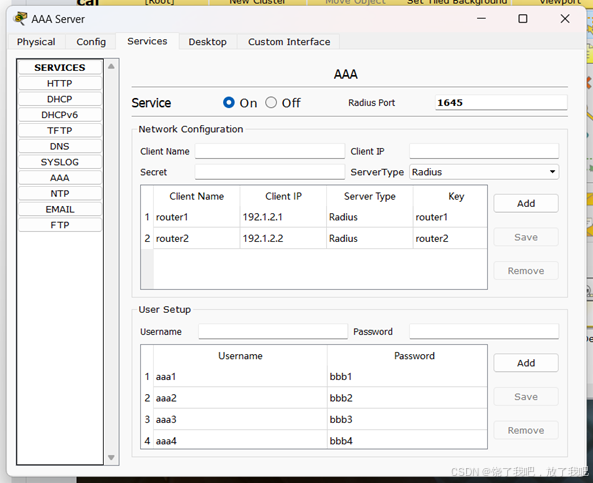
Task: Select the aaa3 user row
Action: (x=314, y=419)
